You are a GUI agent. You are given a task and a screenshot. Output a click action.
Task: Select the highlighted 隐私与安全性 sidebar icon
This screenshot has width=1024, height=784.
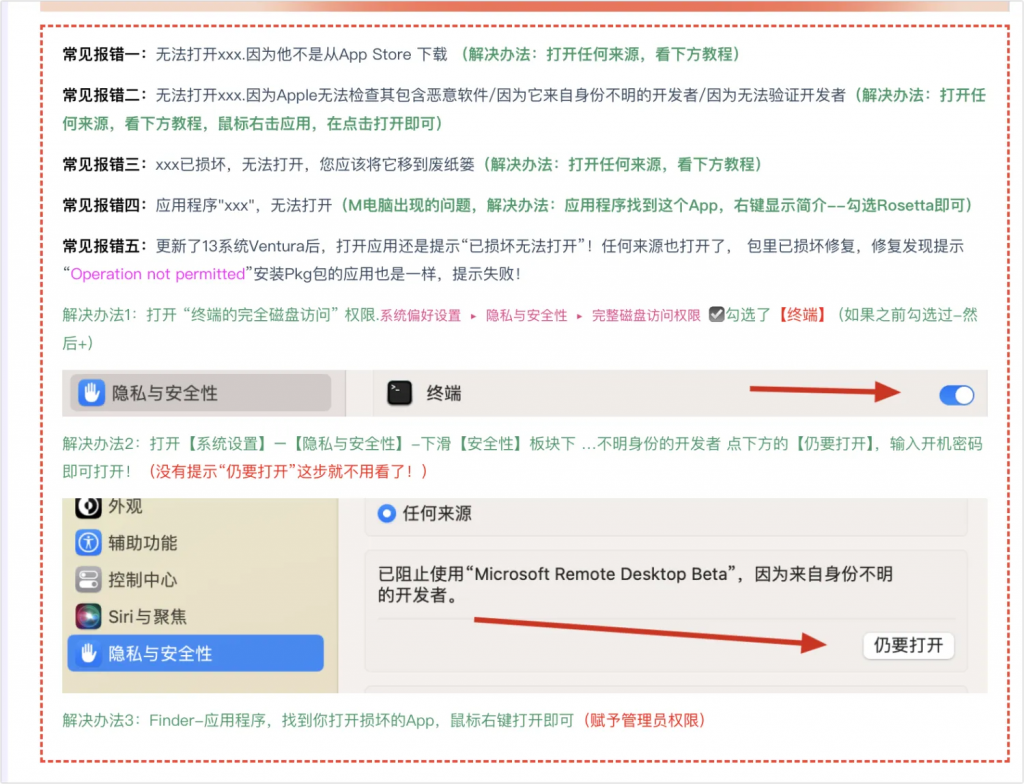(91, 653)
